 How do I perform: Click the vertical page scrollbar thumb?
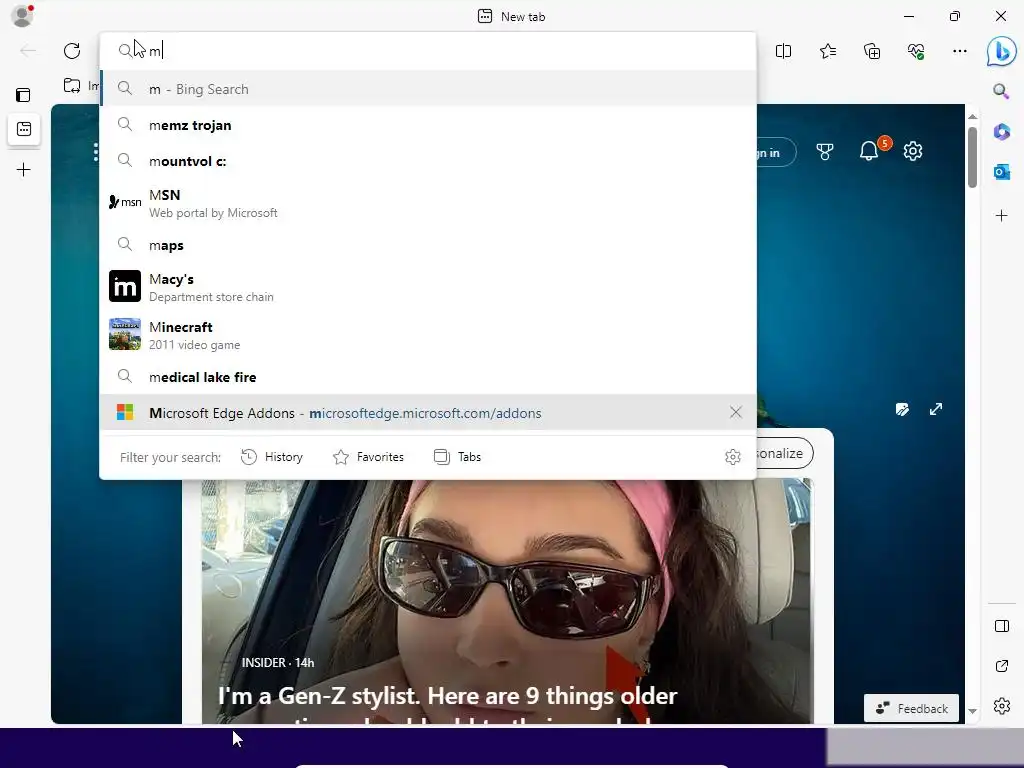[972, 157]
